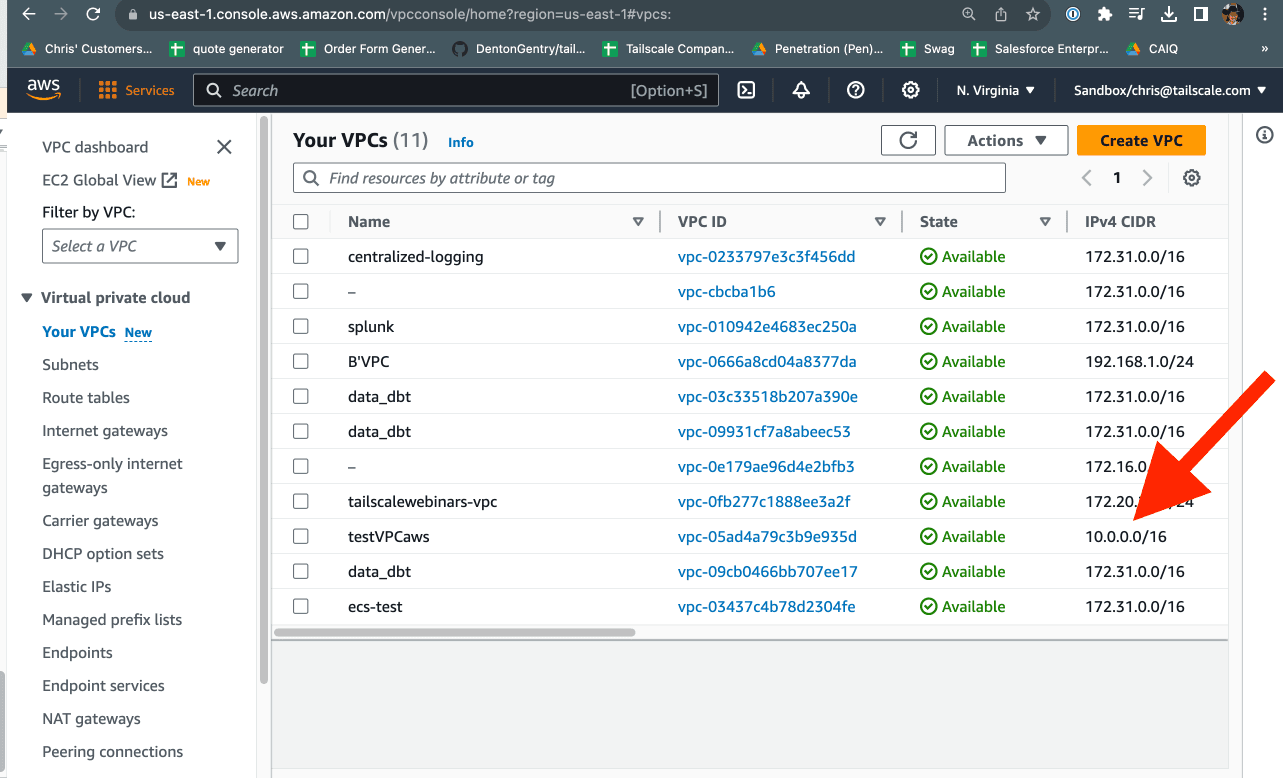The image size is (1283, 778).
Task: Click the AWS home logo
Action: 43,89
